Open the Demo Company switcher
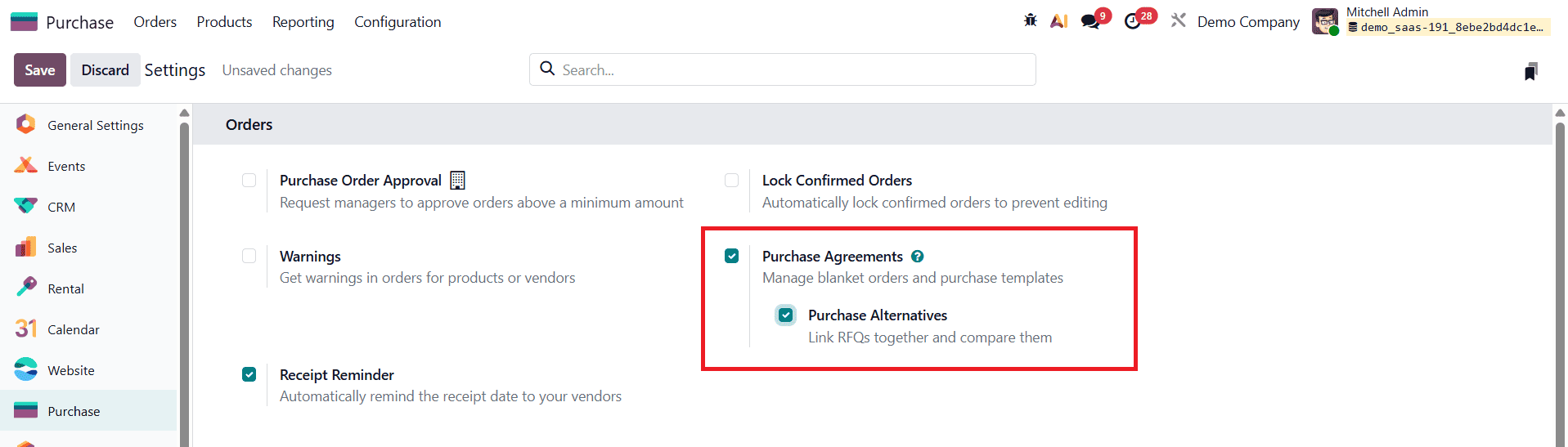The height and width of the screenshot is (447, 1568). click(1247, 22)
